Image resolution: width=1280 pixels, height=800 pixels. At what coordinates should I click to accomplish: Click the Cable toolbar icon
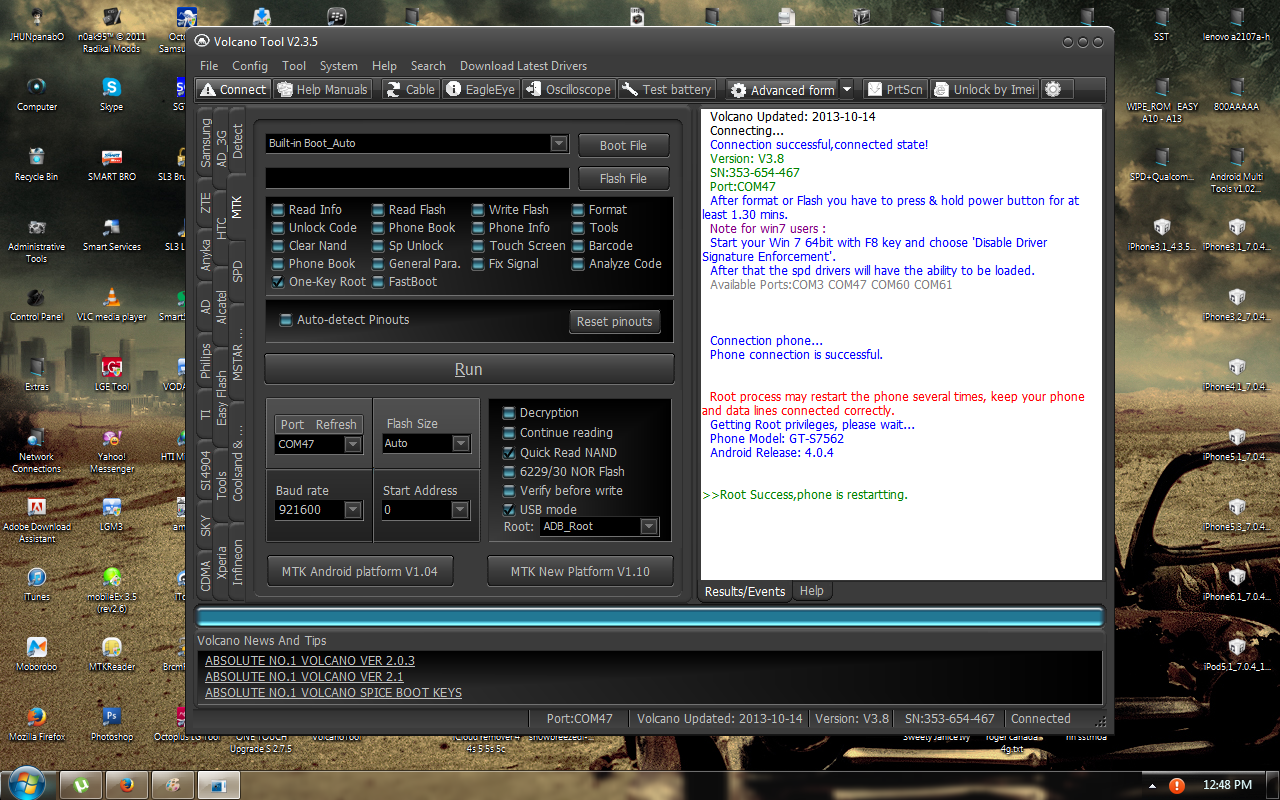click(410, 89)
